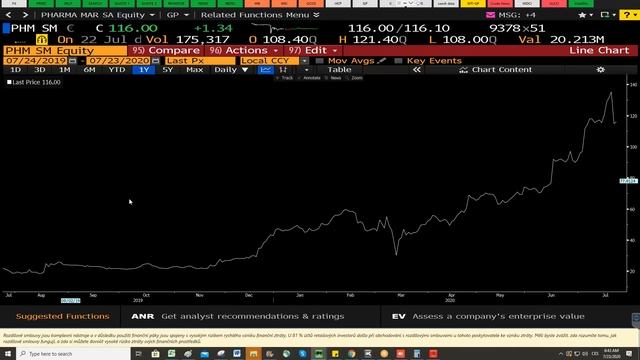Viewport: 640px width, 360px height.
Task: Edit moving averages with the pencil icon
Action: (x=382, y=60)
